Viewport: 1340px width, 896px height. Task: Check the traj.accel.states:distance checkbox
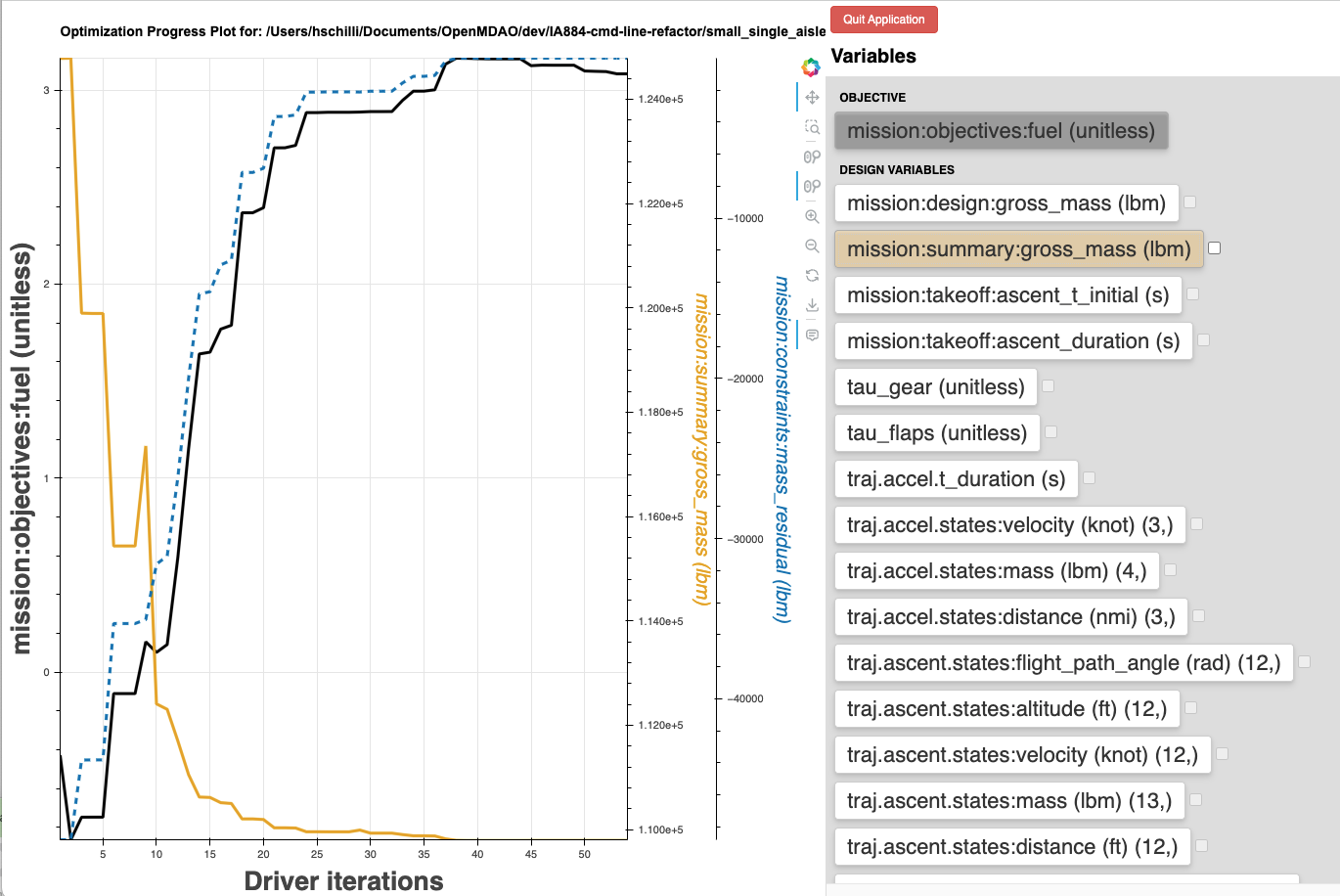[1199, 616]
